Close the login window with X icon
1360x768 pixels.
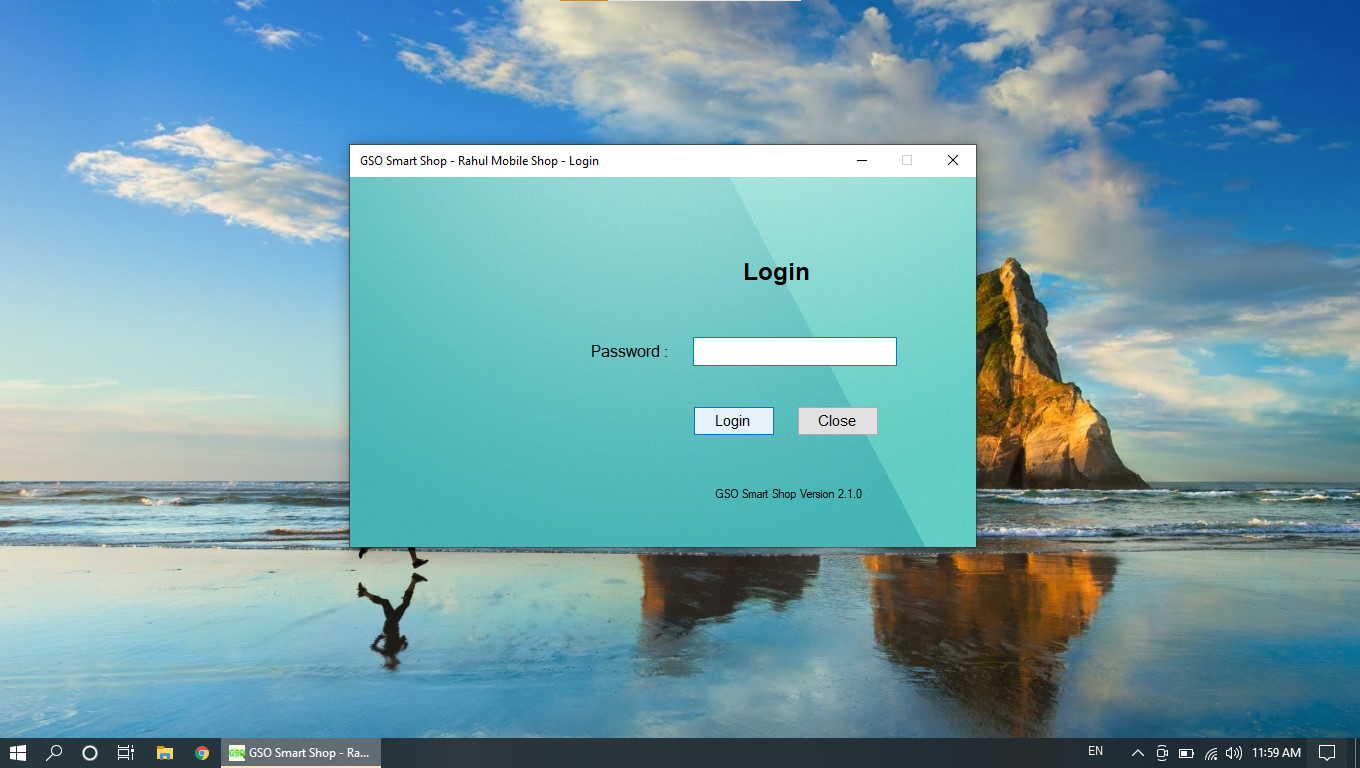953,160
